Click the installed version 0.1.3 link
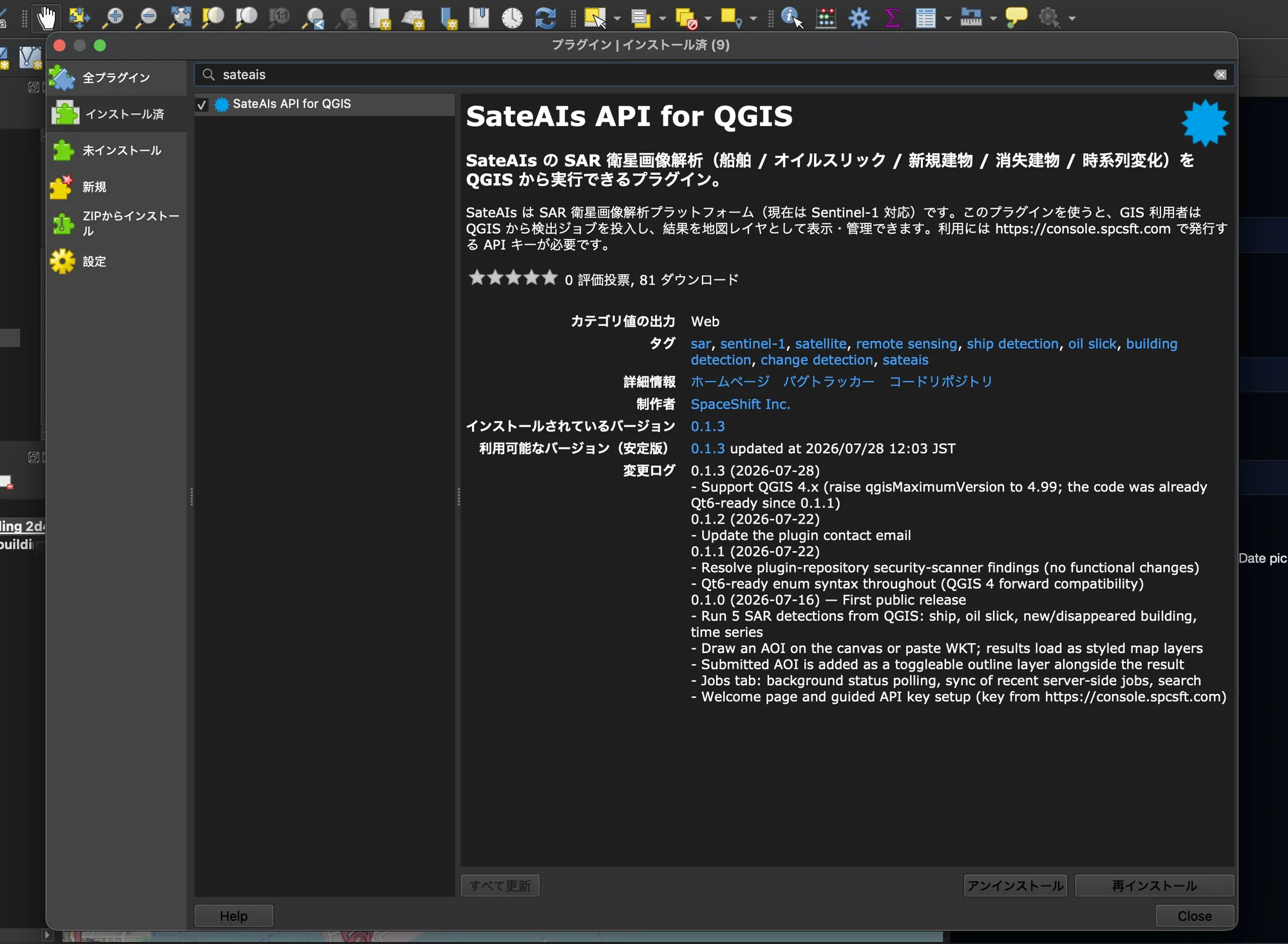1288x944 pixels. click(x=708, y=426)
